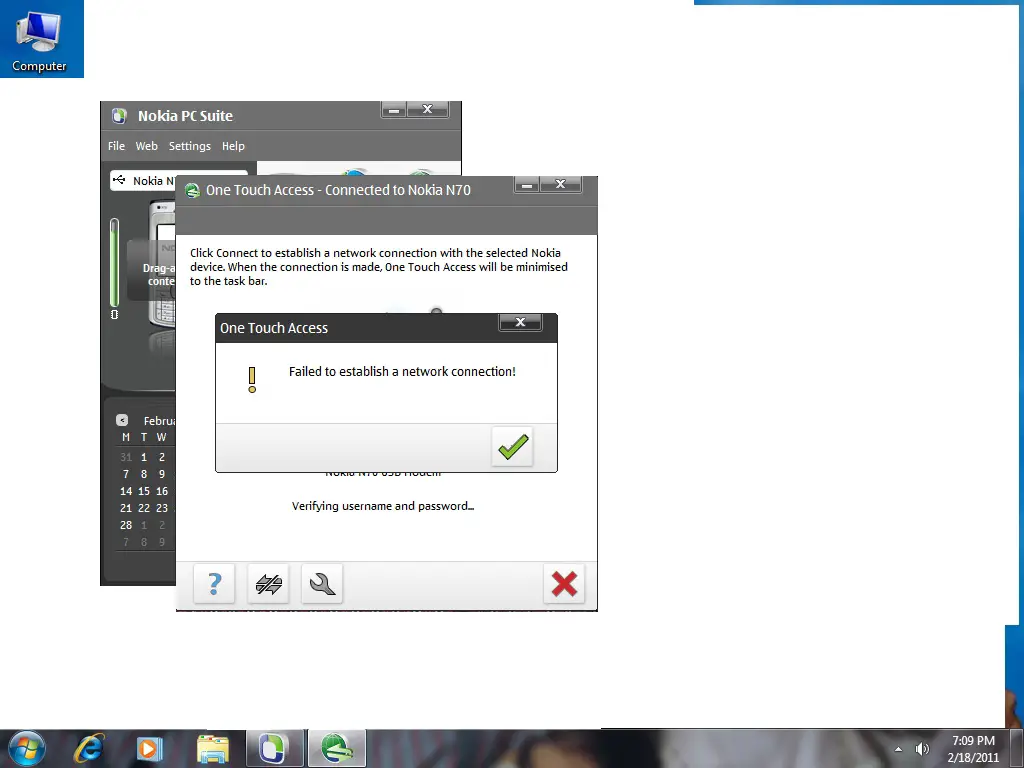Open Windows Explorer folder on taskbar
The width and height of the screenshot is (1024, 768).
click(213, 748)
